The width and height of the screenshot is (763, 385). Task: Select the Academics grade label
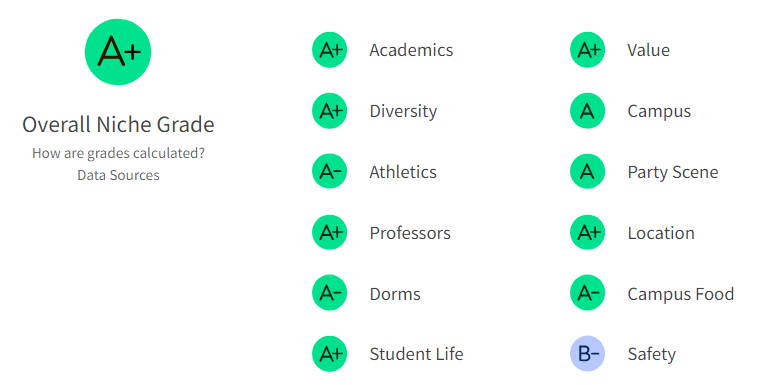(x=411, y=50)
